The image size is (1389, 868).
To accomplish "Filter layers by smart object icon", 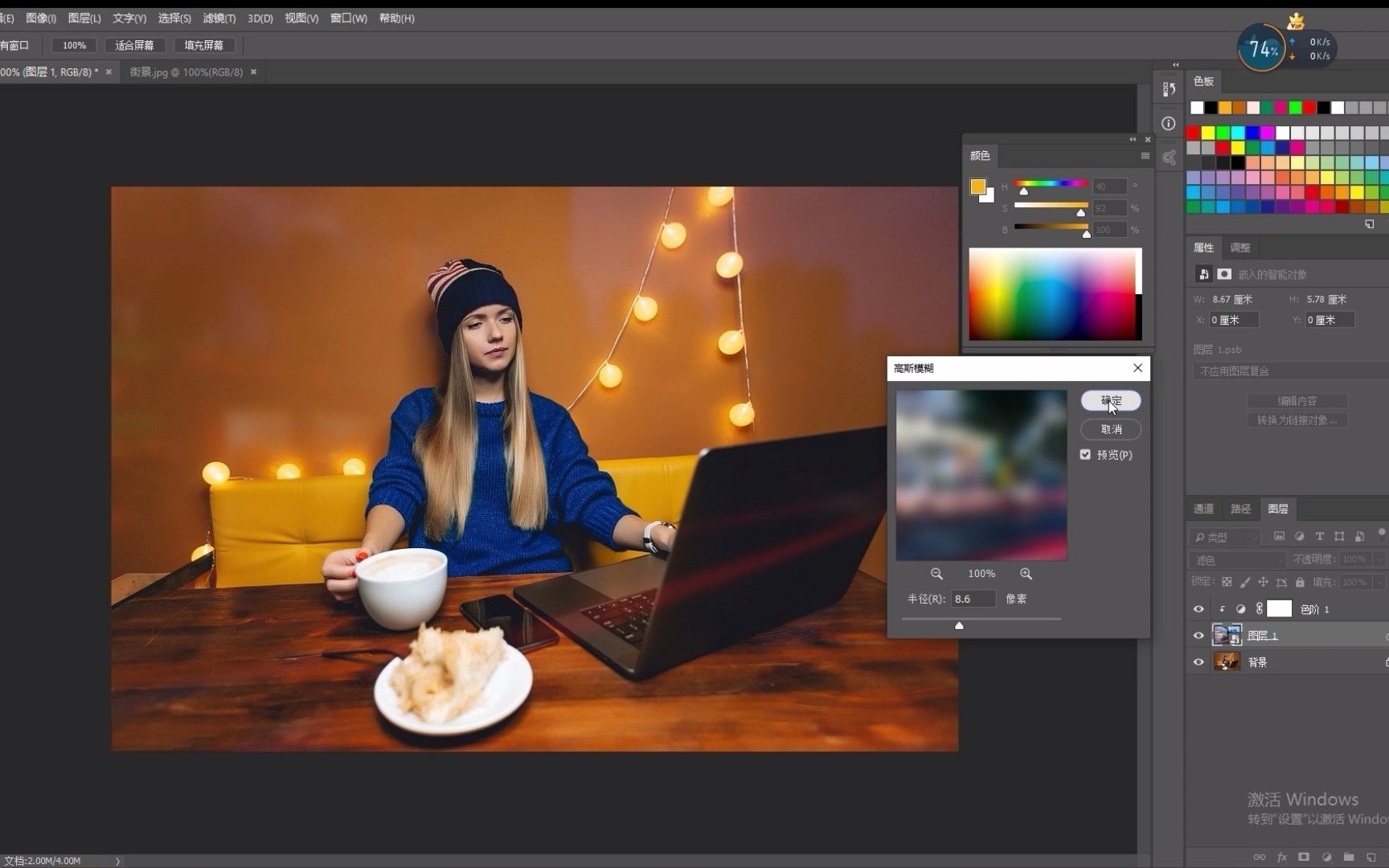I will [1359, 536].
